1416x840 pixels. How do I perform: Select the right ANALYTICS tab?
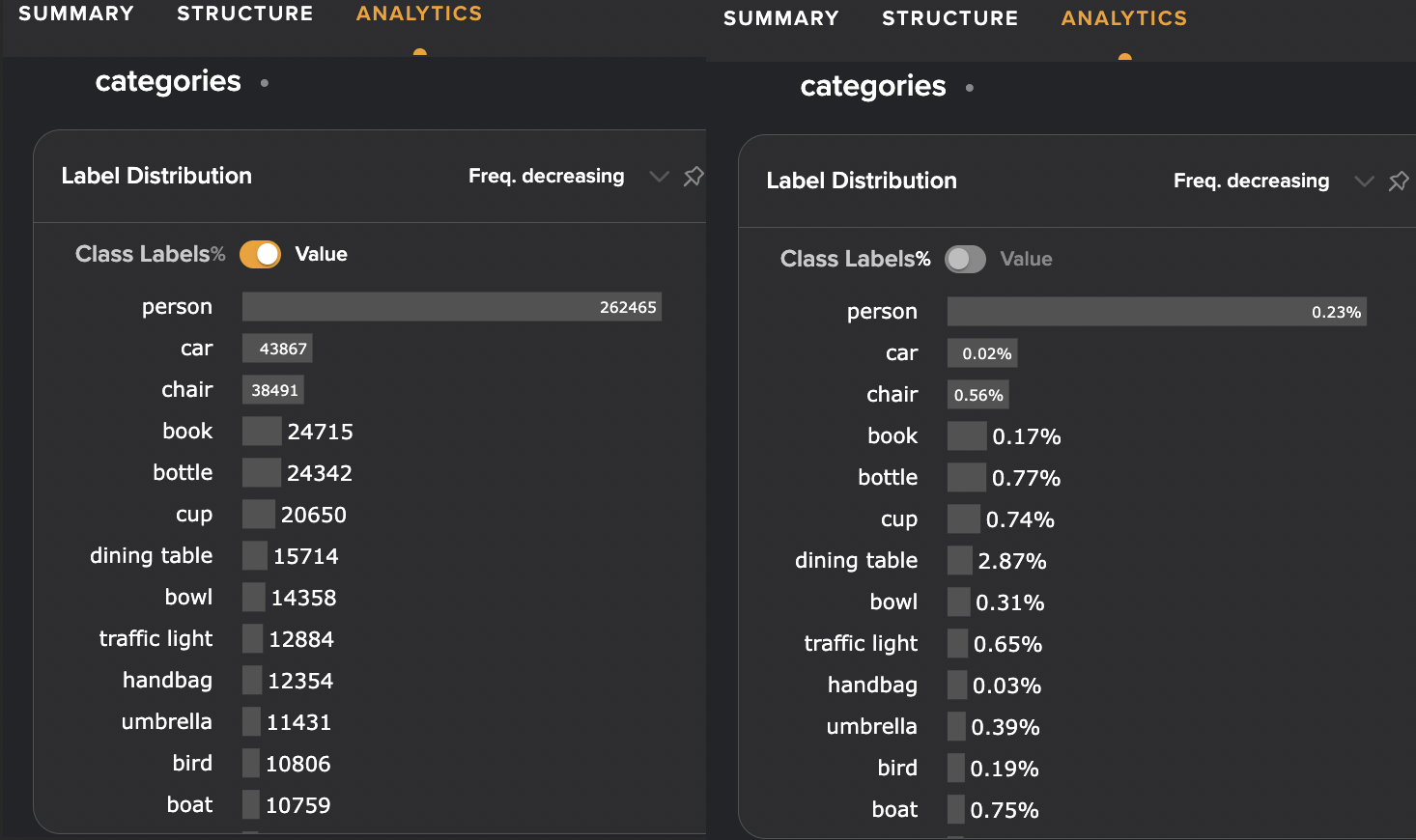tap(1122, 17)
